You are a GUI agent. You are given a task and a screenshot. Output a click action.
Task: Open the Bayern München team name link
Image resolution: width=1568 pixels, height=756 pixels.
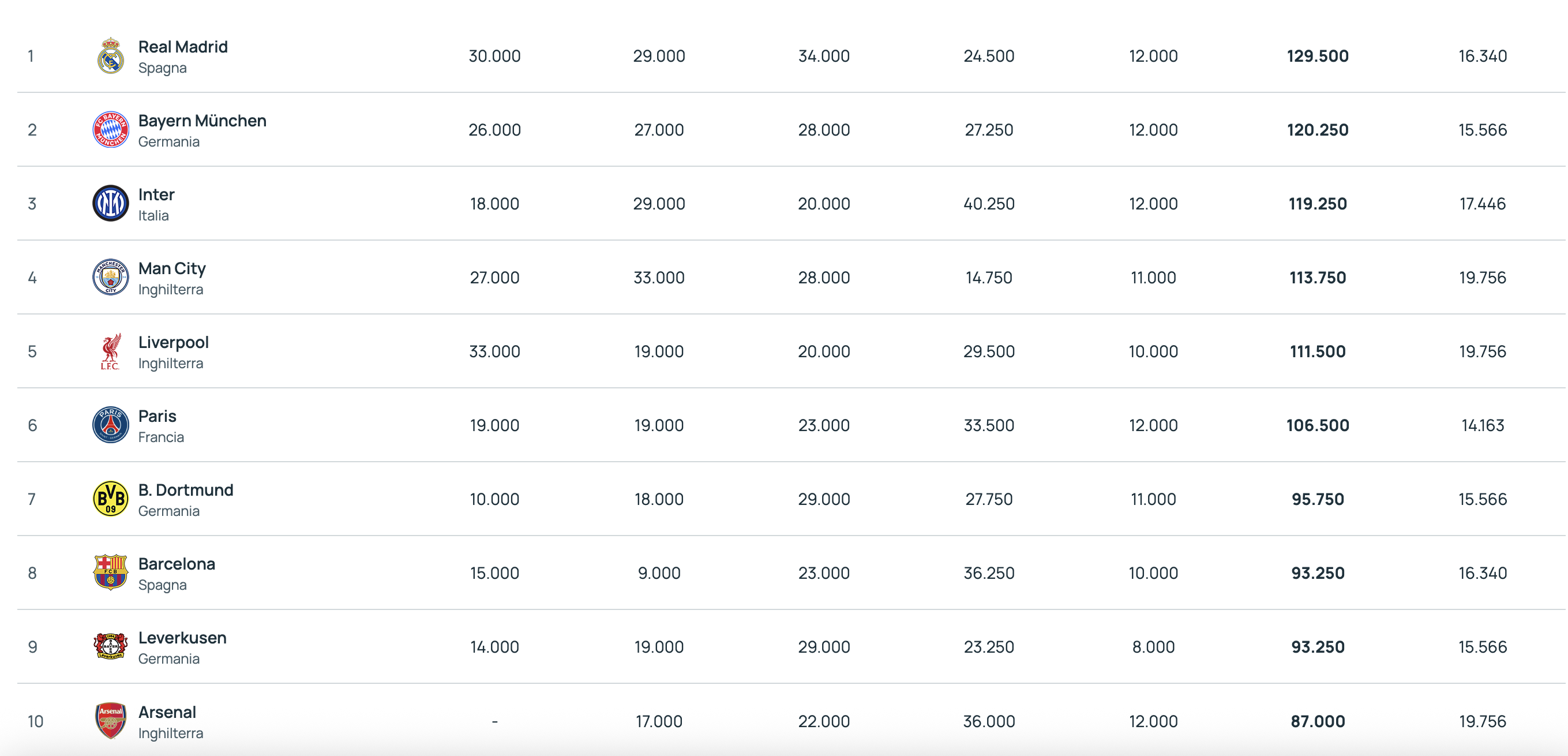(x=202, y=121)
